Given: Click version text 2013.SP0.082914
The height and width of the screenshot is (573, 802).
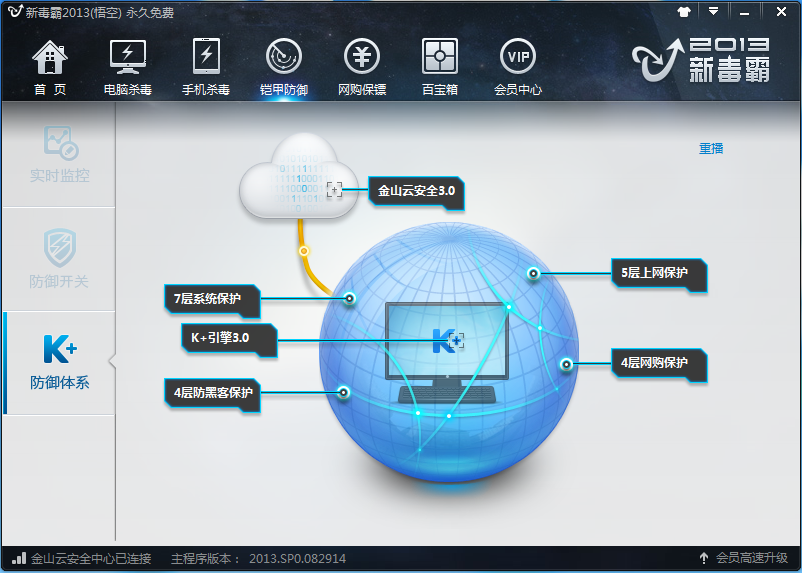Looking at the screenshot, I should [297, 558].
